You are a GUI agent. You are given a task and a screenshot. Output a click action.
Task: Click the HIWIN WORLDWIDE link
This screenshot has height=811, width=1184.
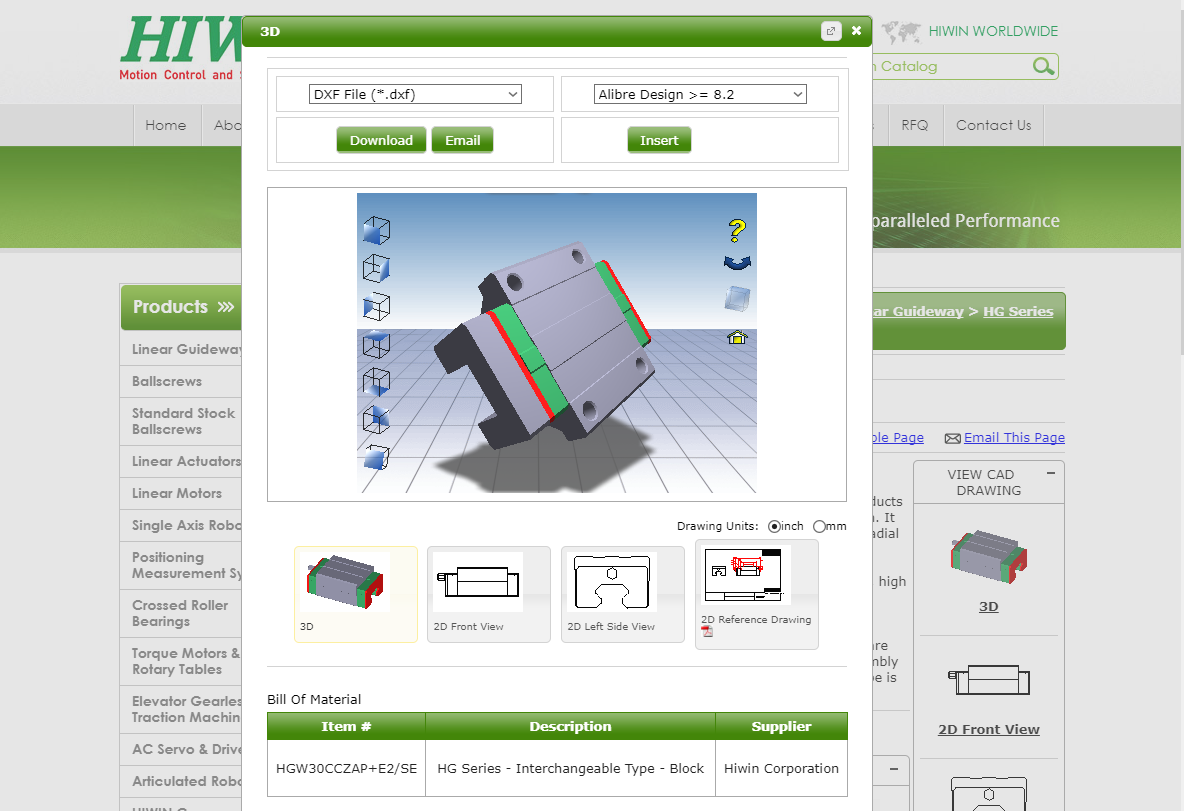coord(993,31)
